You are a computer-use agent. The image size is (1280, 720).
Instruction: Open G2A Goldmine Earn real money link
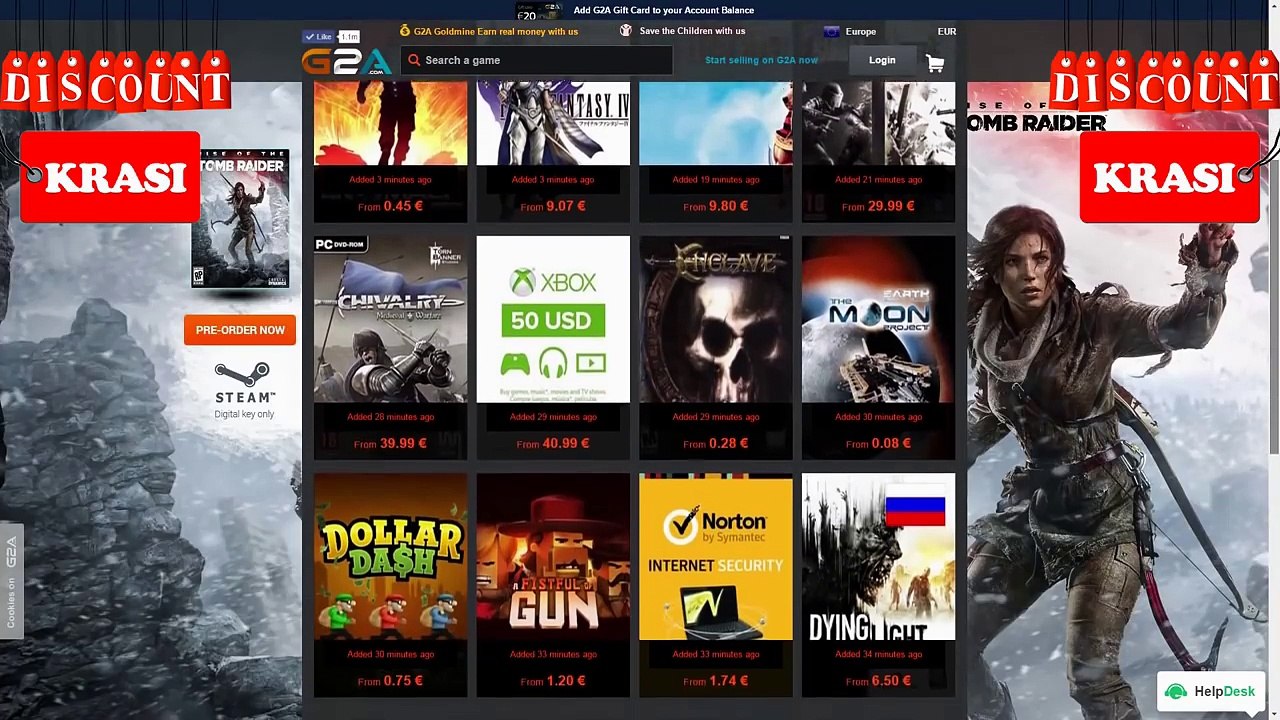point(496,31)
